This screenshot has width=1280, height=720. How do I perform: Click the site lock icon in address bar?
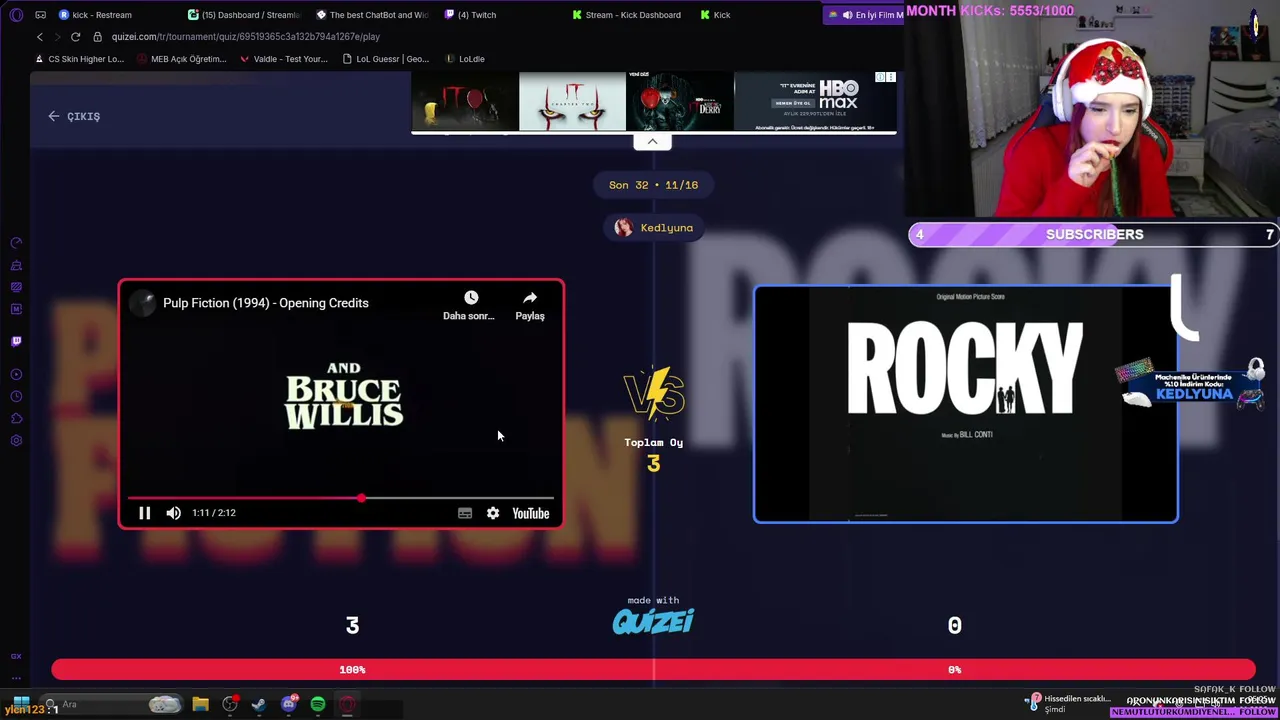97,37
